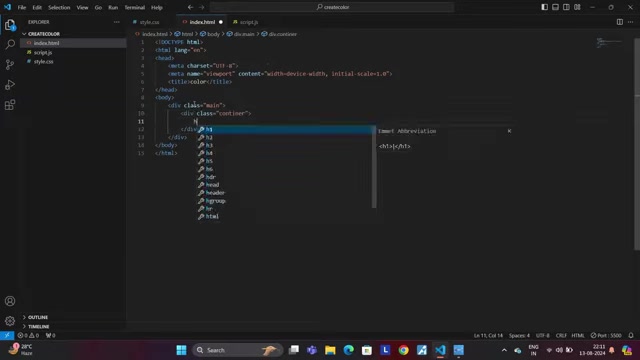Toggle the secondary side bar layout icon
640x360 pixels.
[566, 7]
